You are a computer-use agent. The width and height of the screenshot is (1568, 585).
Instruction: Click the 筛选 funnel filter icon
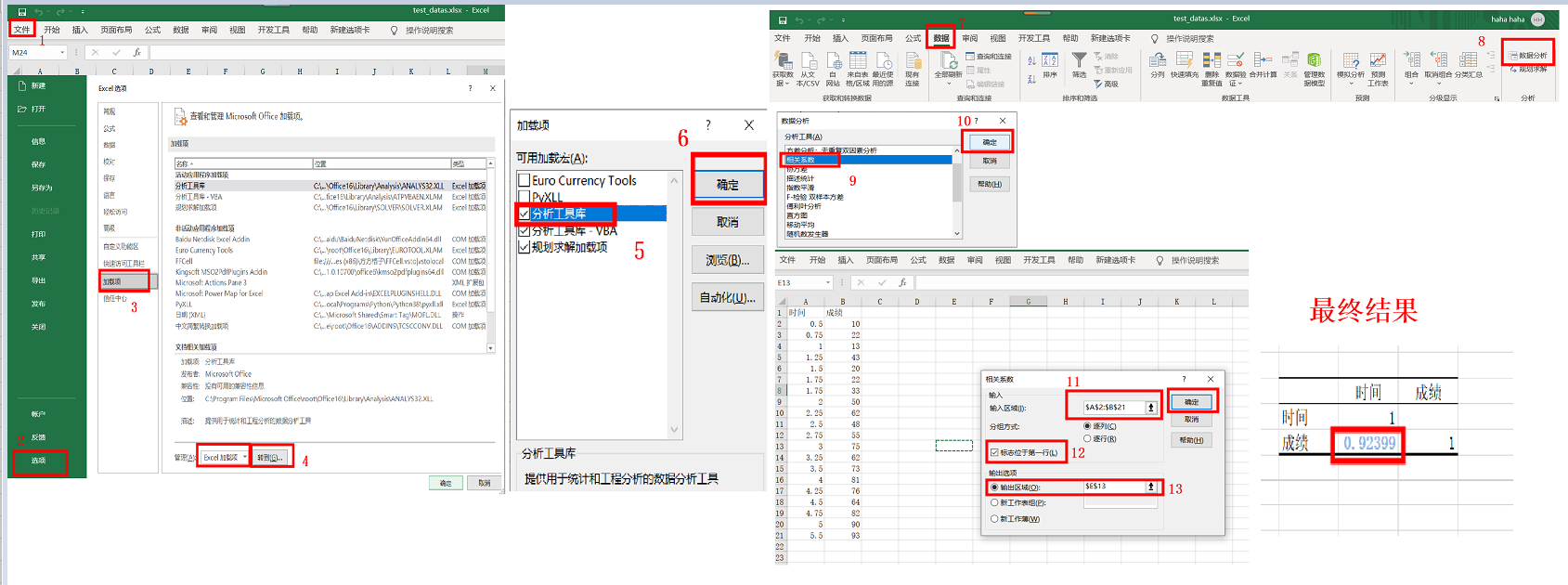[x=1079, y=61]
